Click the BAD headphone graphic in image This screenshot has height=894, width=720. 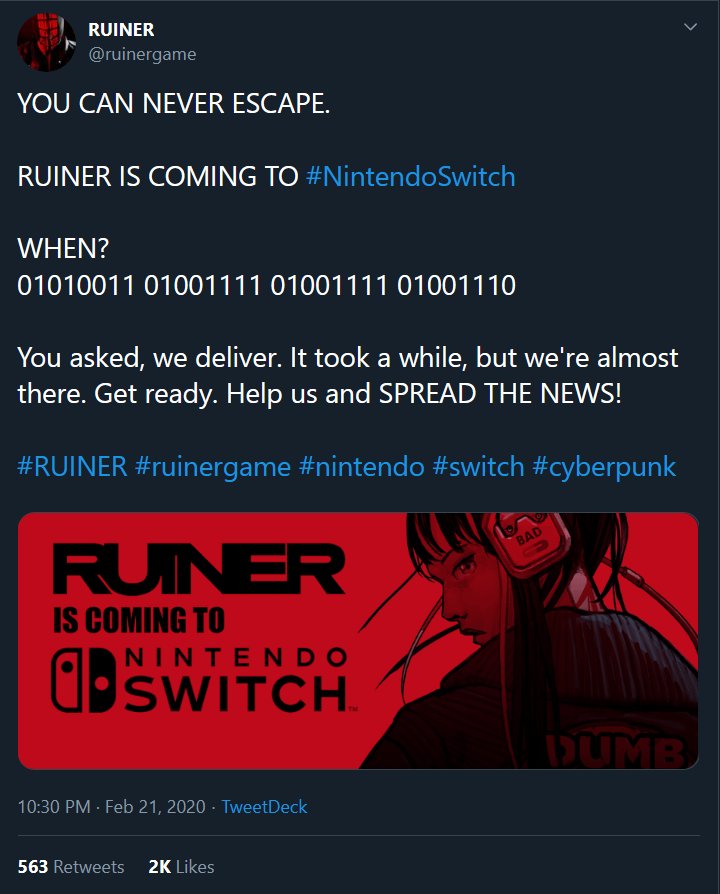point(530,543)
